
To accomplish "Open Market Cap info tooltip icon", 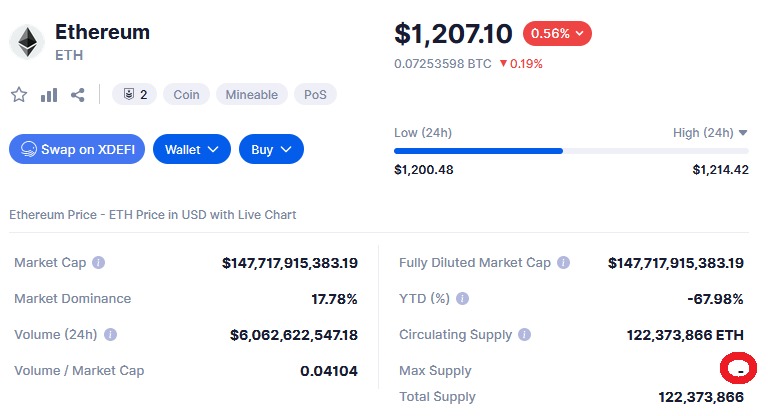I will coord(98,263).
